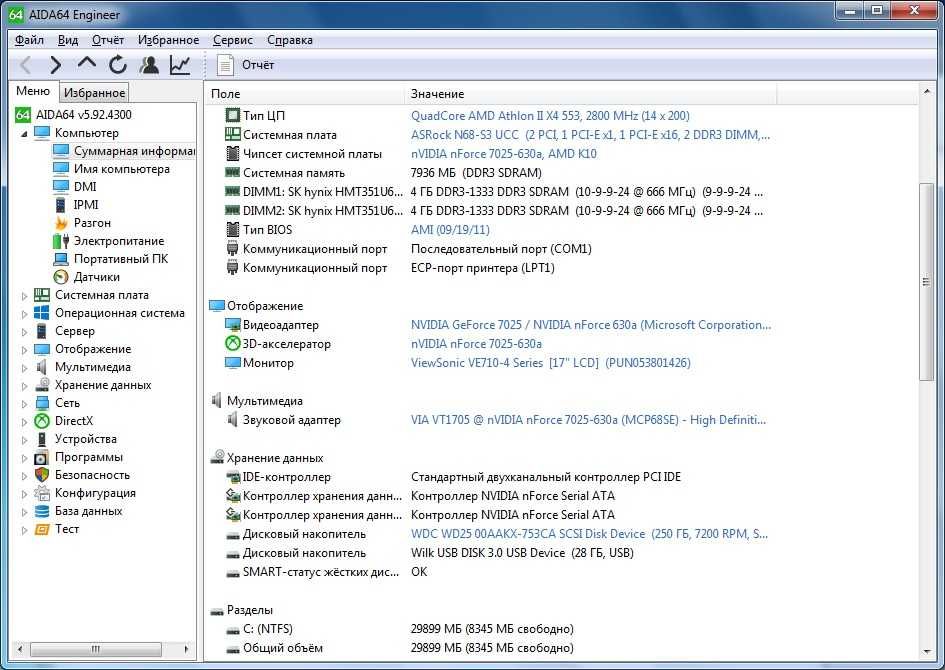Expand the Отображение tree node in sidebar
Viewport: 945px width, 670px height.
[x=24, y=350]
